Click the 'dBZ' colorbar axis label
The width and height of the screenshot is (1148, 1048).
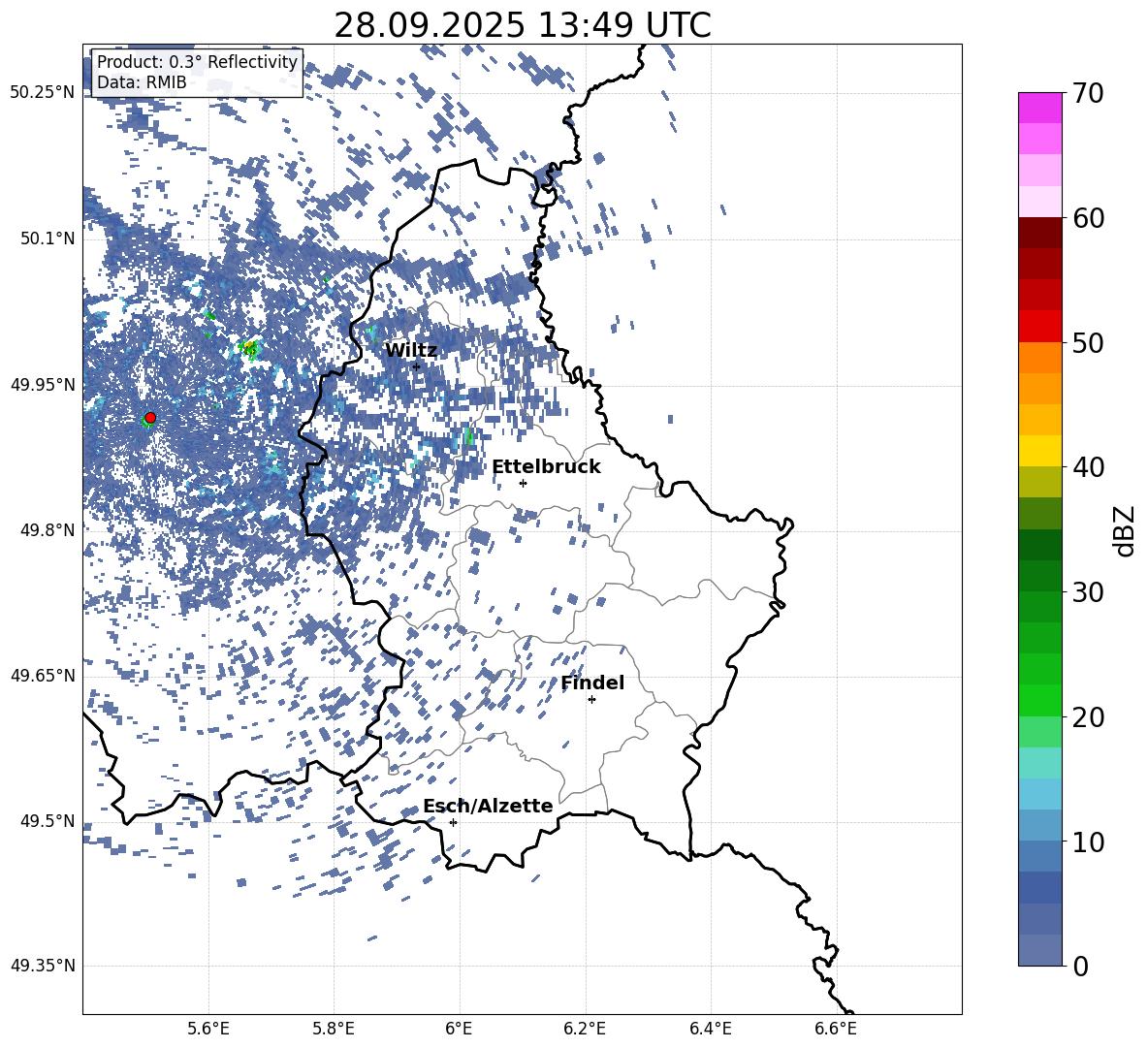coord(1126,530)
